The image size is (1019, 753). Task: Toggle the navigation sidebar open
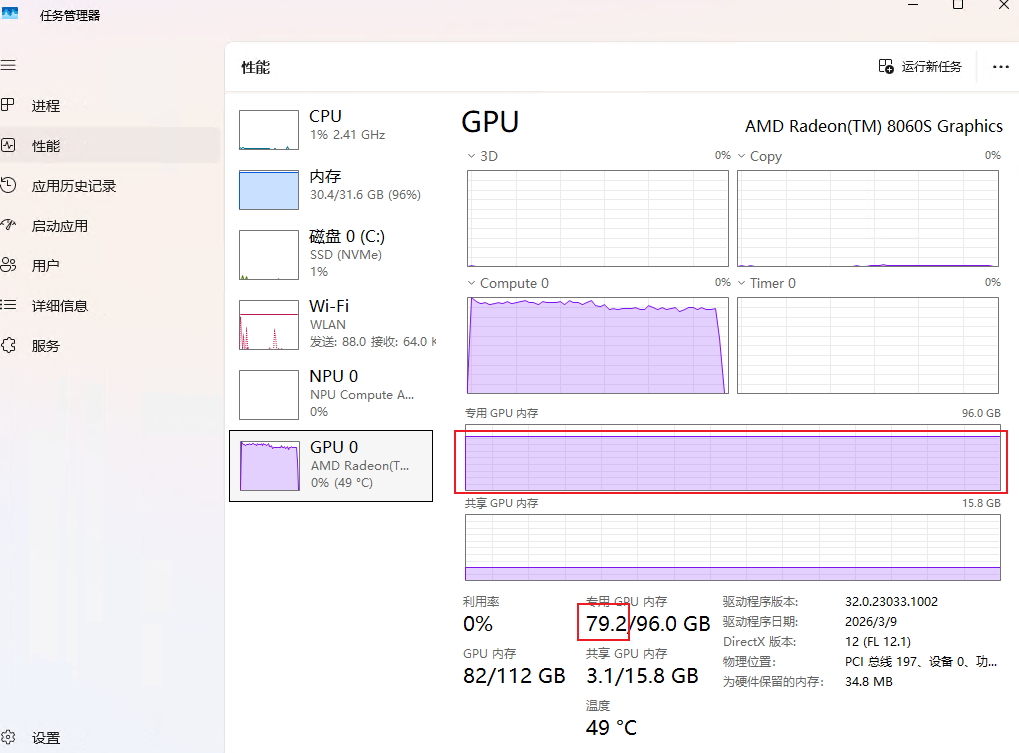click(x=9, y=65)
